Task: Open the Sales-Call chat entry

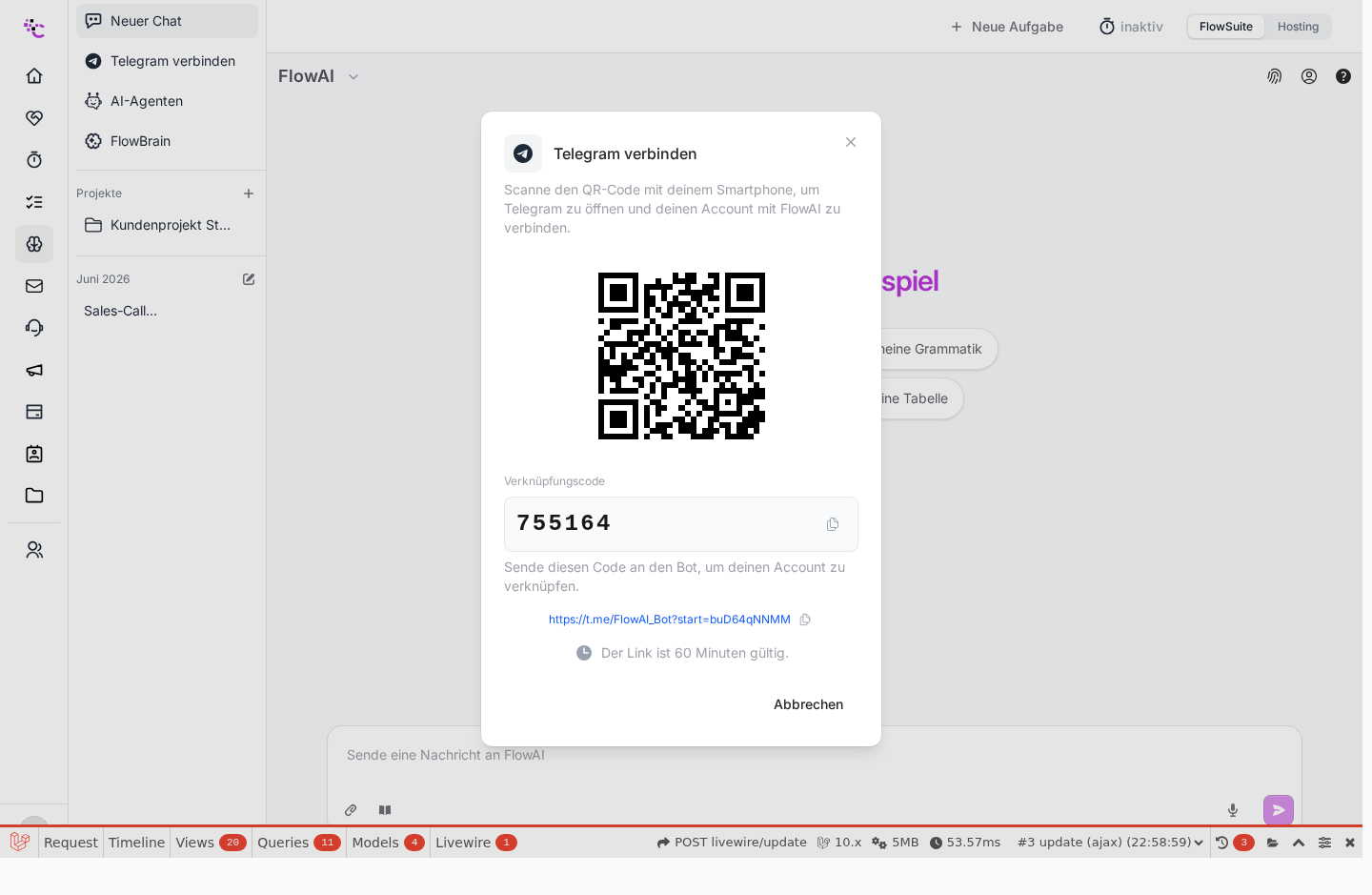Action: 167,311
